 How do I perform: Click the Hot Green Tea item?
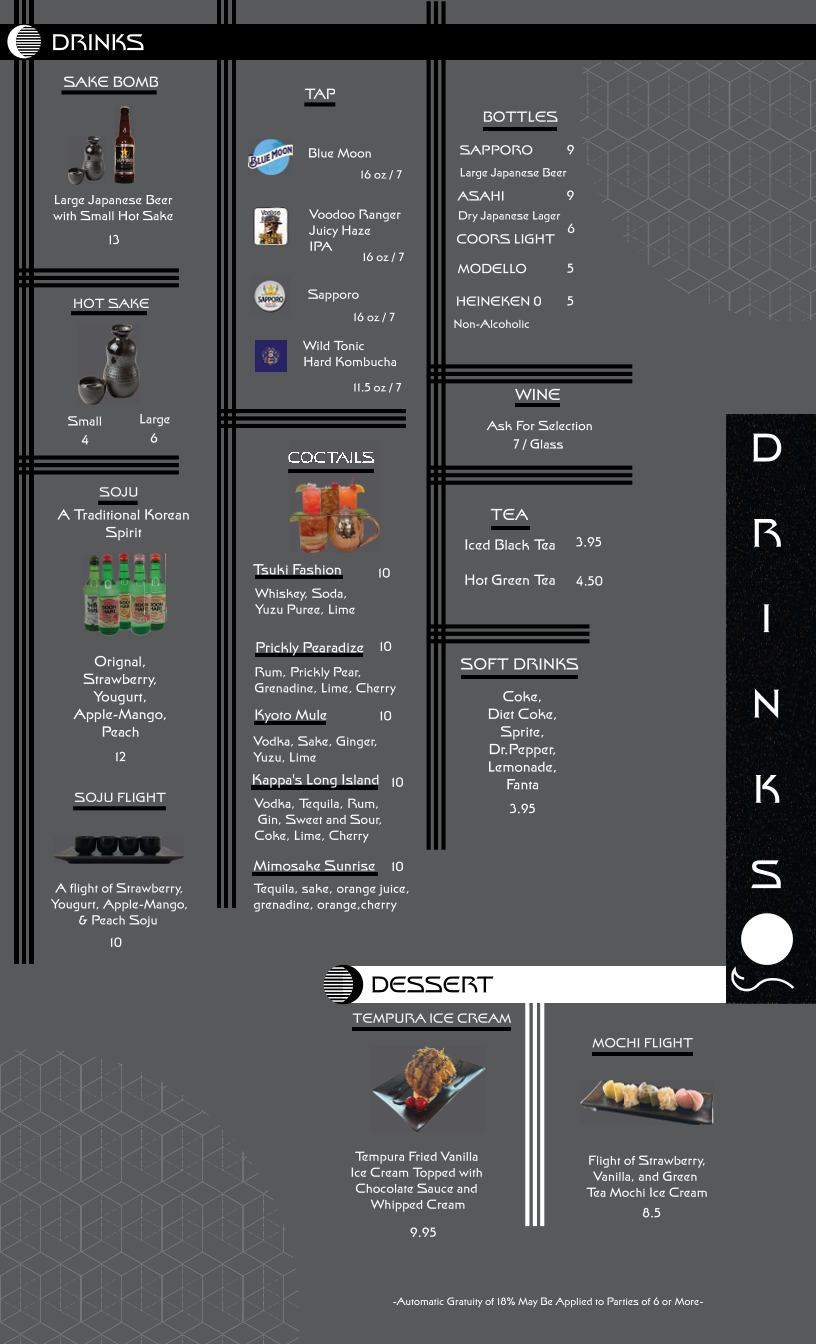click(509, 580)
